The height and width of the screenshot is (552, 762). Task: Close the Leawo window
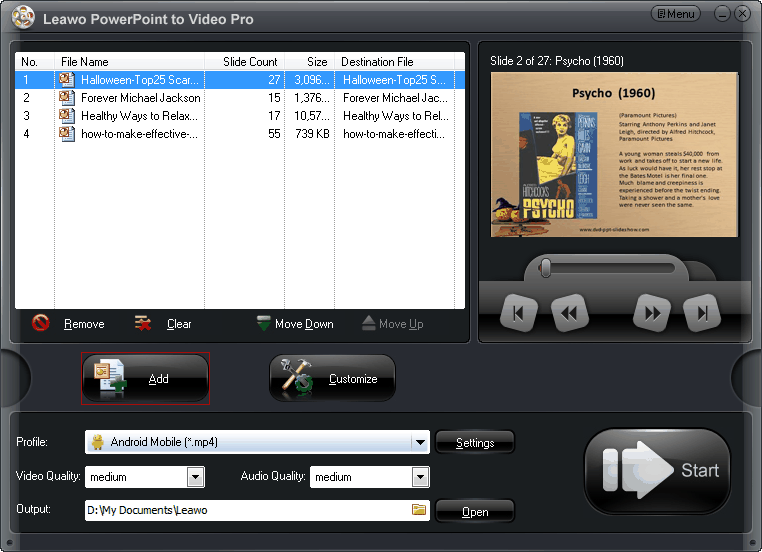[x=742, y=14]
